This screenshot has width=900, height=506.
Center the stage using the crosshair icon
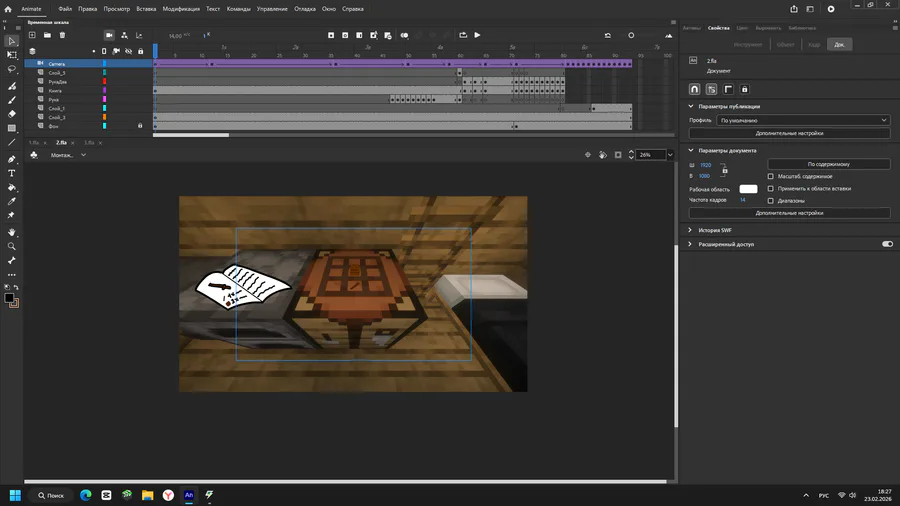point(587,155)
